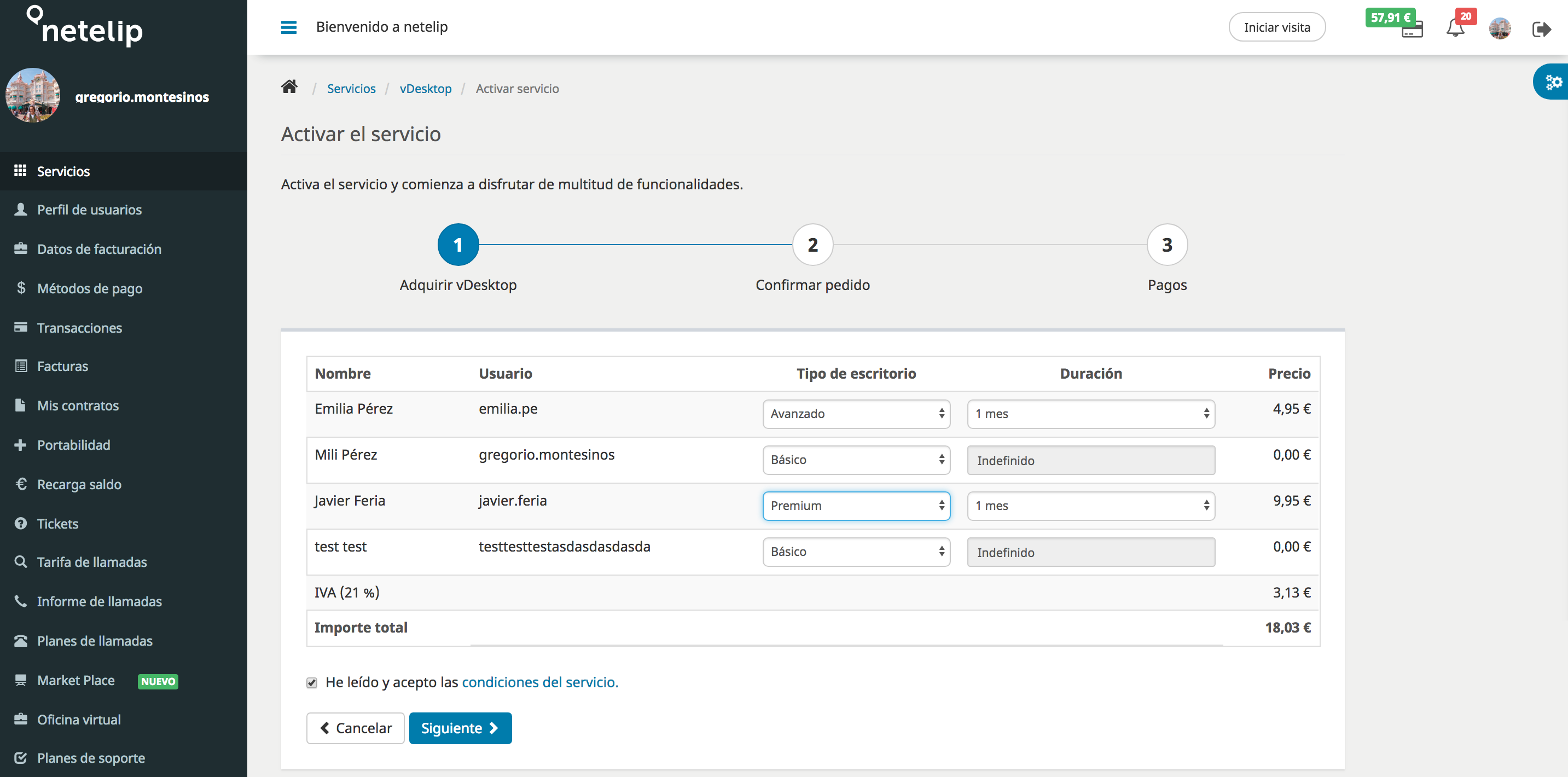1568x777 pixels.
Task: Open desktop type dropdown for Emilia Pérez
Action: coord(856,414)
